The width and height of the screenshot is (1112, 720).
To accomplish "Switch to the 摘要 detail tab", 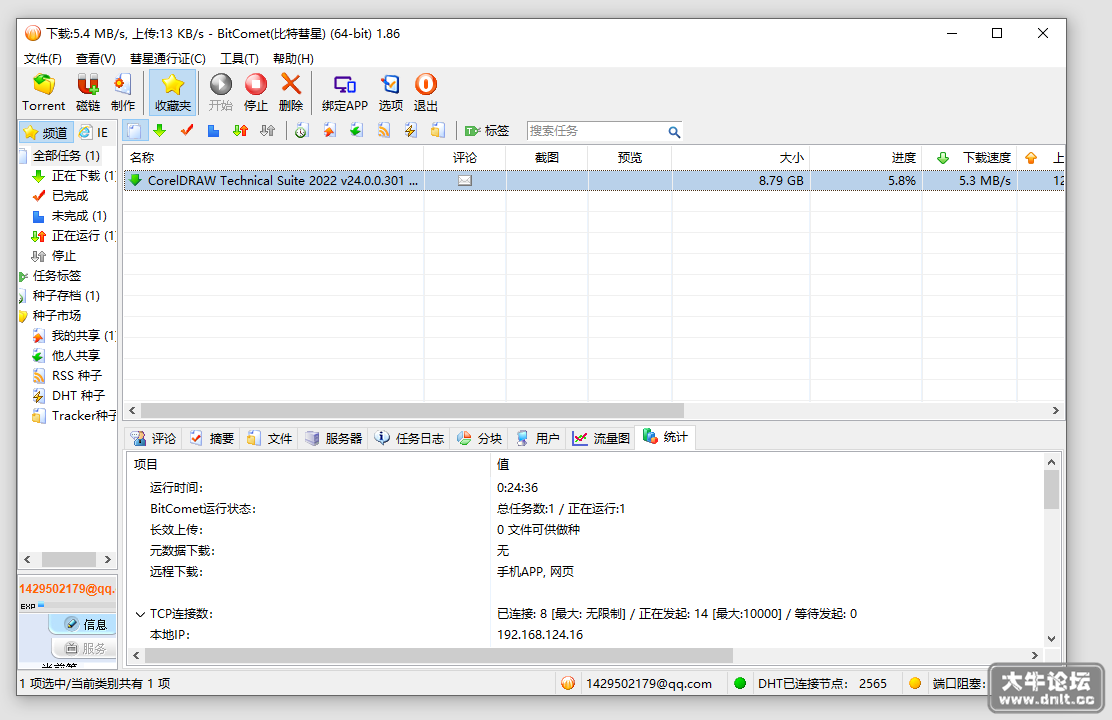I will click(211, 438).
